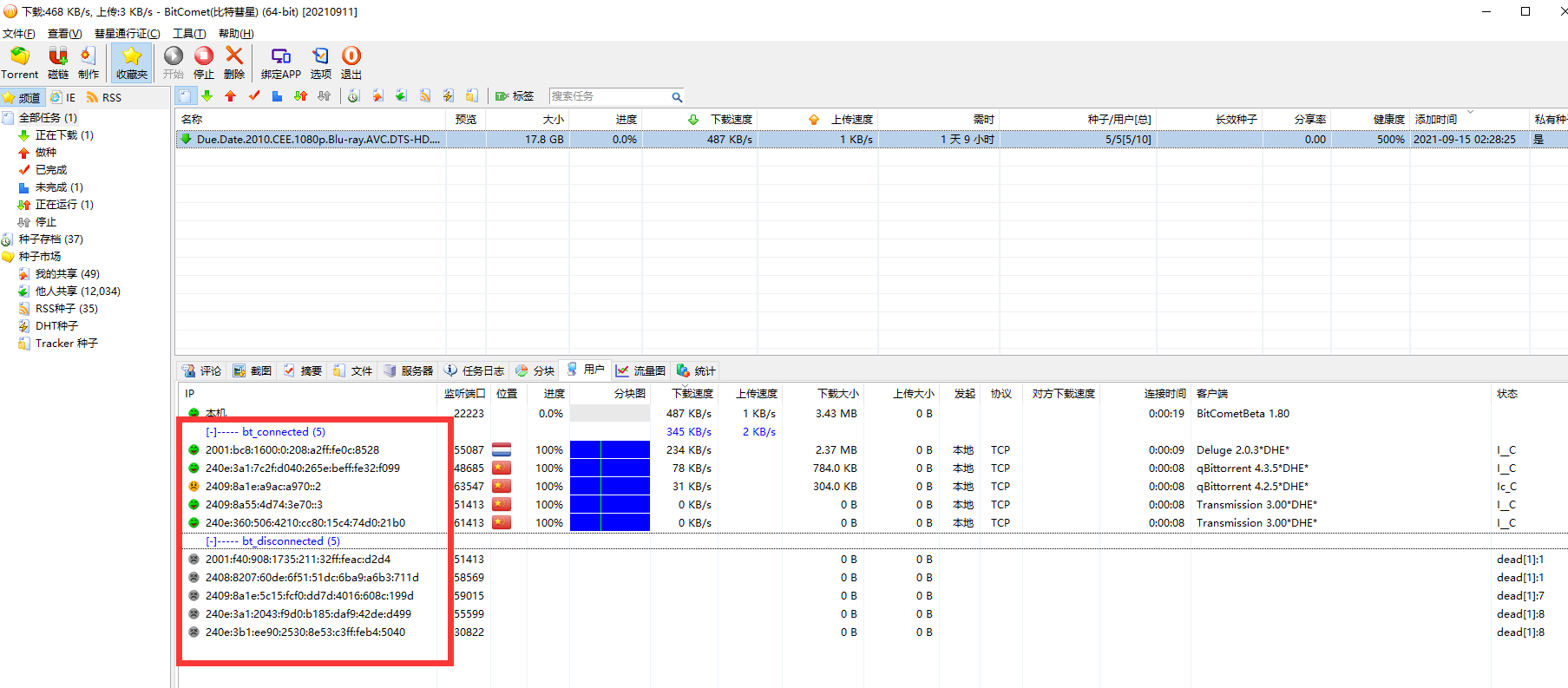
Task: Open the 选项 options dialog
Action: 321,63
